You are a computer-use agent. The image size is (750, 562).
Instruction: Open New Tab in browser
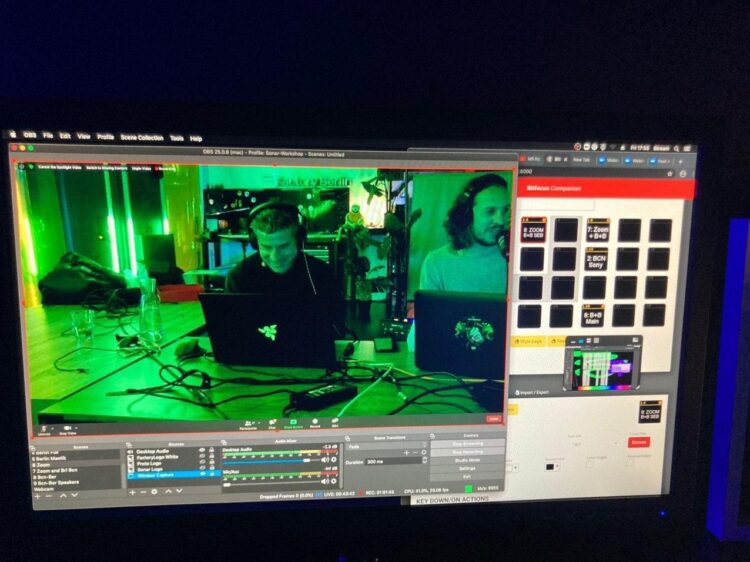[580, 160]
